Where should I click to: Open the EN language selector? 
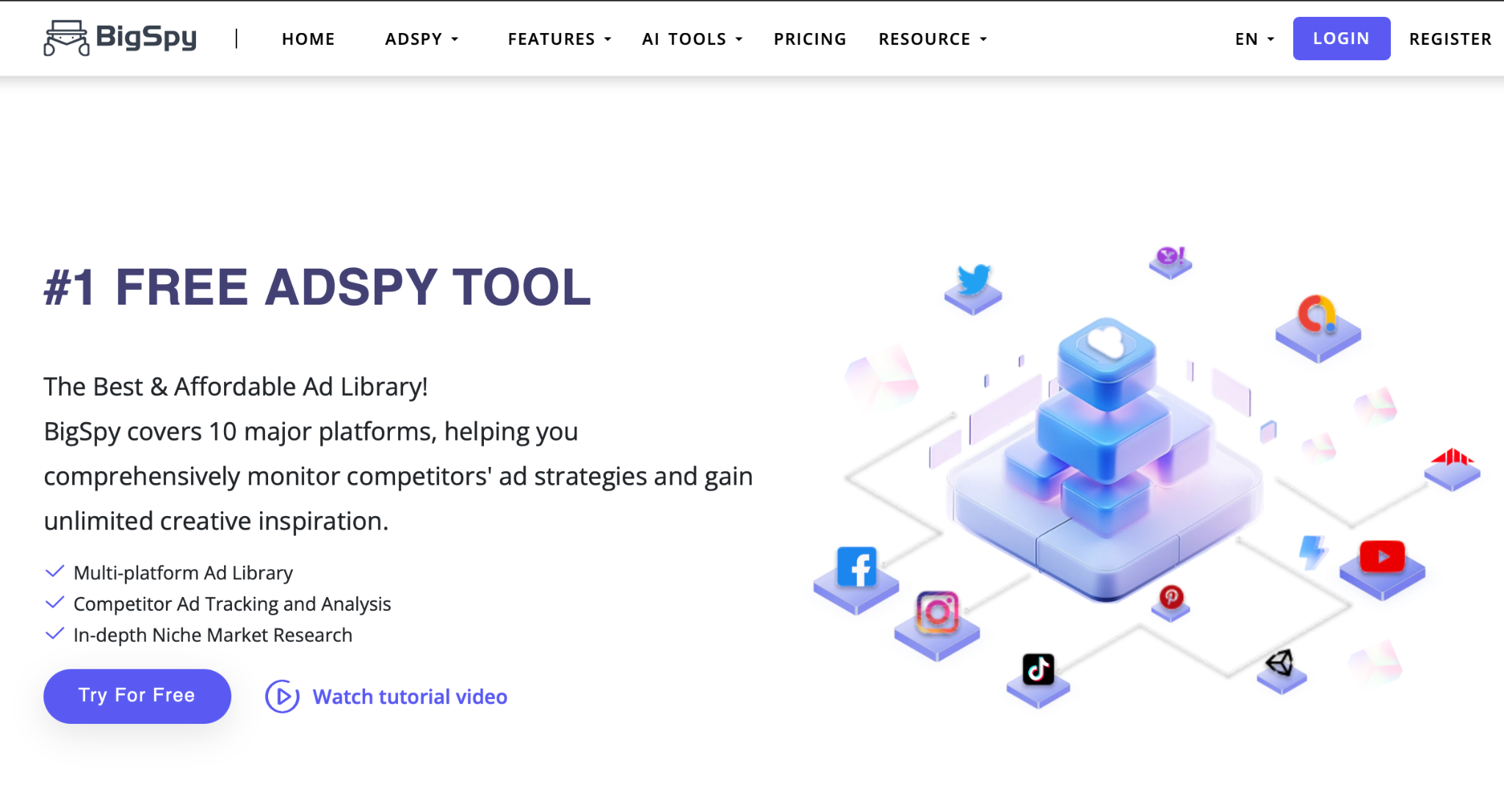[1254, 39]
